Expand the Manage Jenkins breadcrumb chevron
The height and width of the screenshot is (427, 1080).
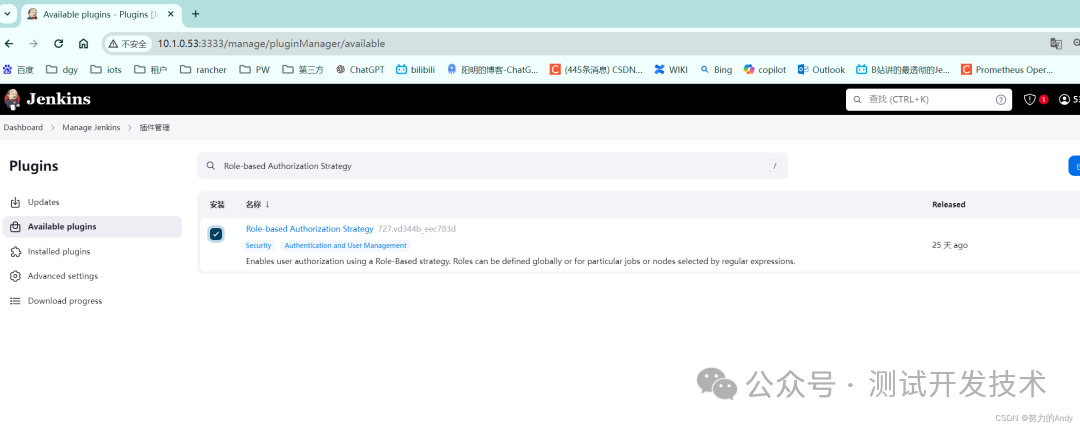(x=129, y=127)
